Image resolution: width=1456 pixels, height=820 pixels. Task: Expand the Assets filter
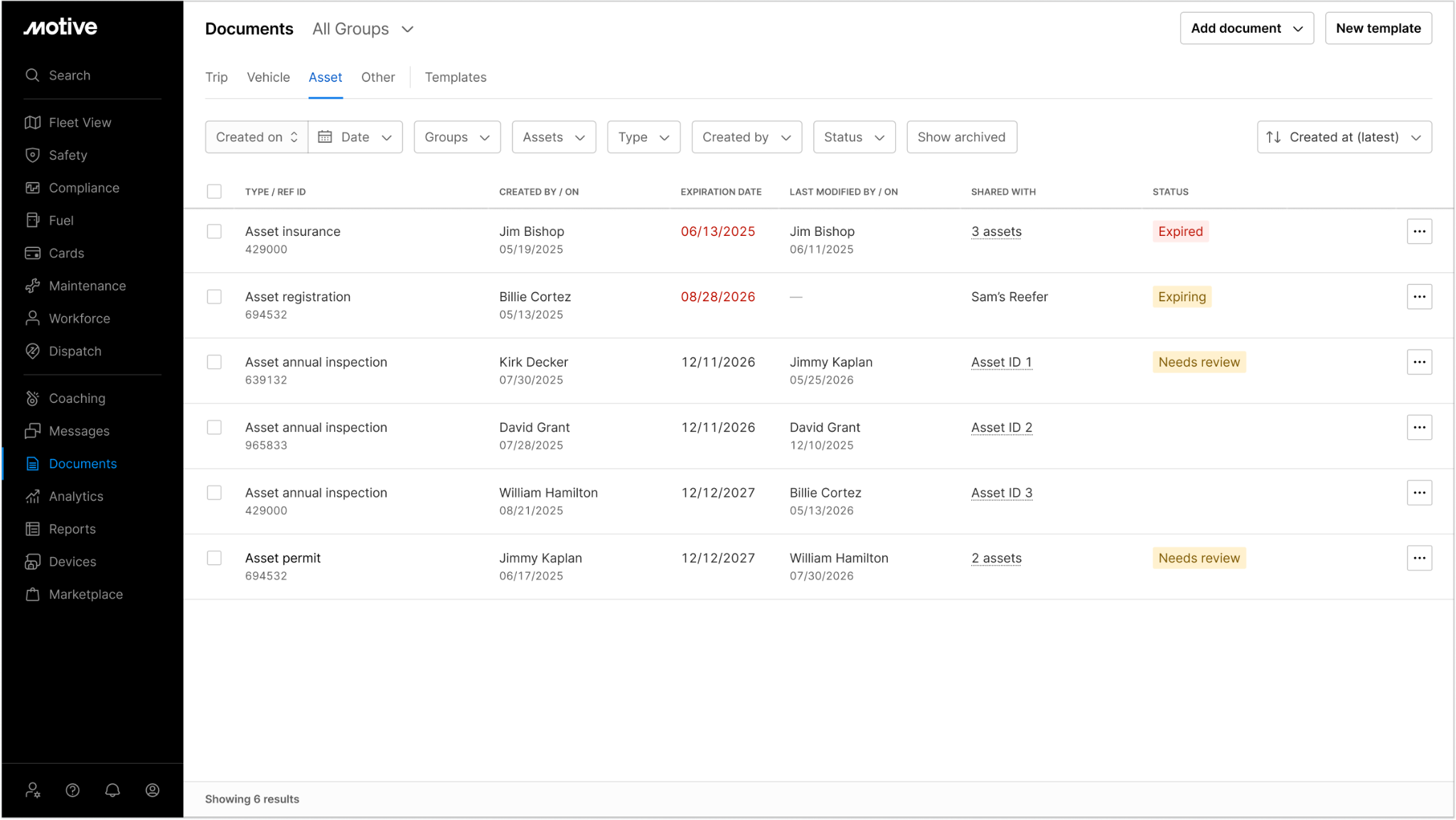(554, 137)
